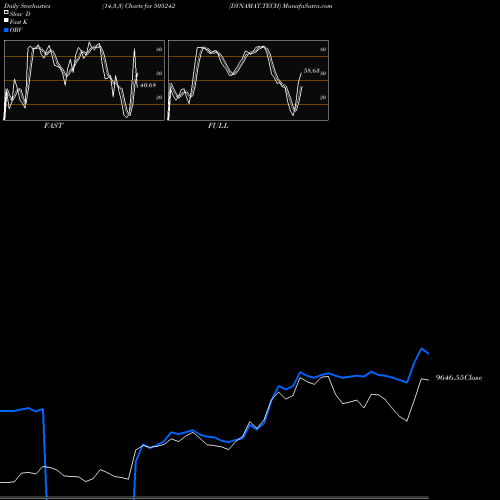Click the 'FAST' chart caption
Image resolution: width=500 pixels, height=500 pixels.
point(53,126)
